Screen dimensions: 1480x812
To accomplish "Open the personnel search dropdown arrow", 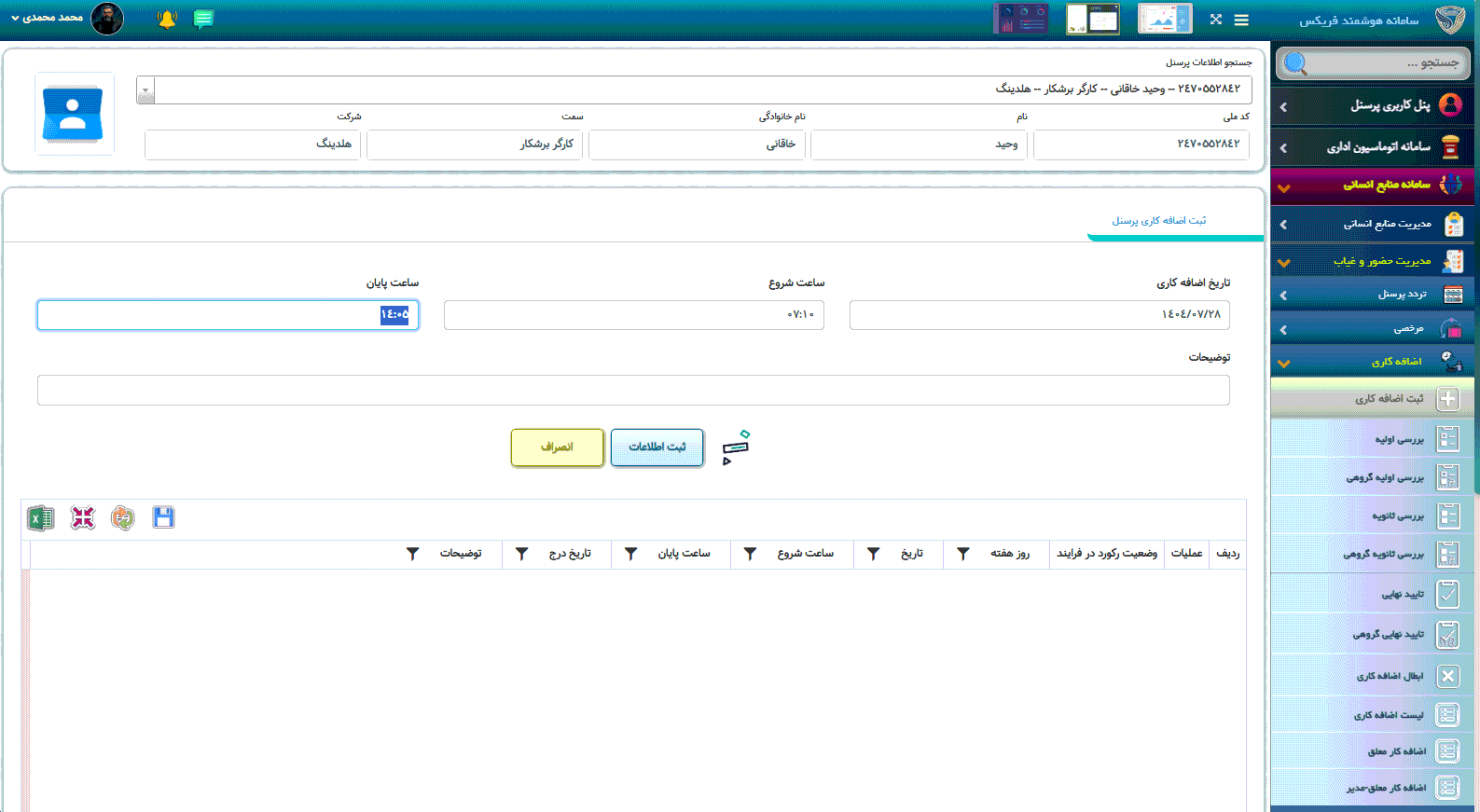I will coord(145,90).
